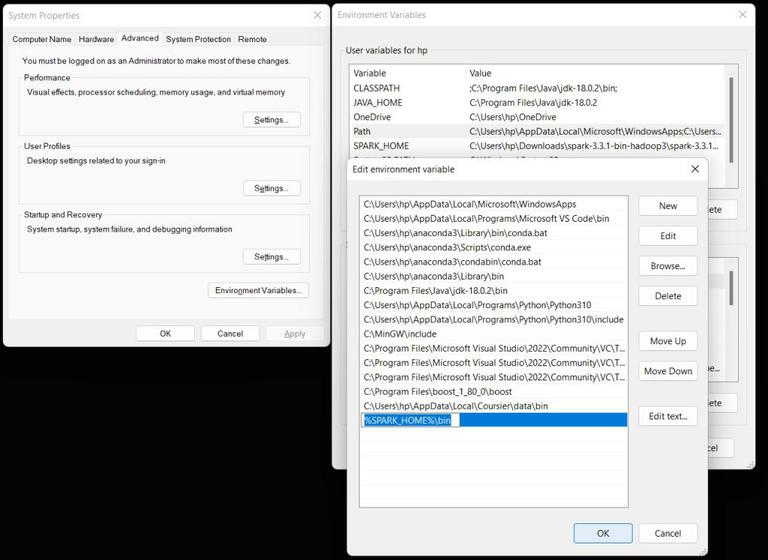The height and width of the screenshot is (560, 768).
Task: Confirm with OK in Edit environment variable
Action: click(x=603, y=533)
